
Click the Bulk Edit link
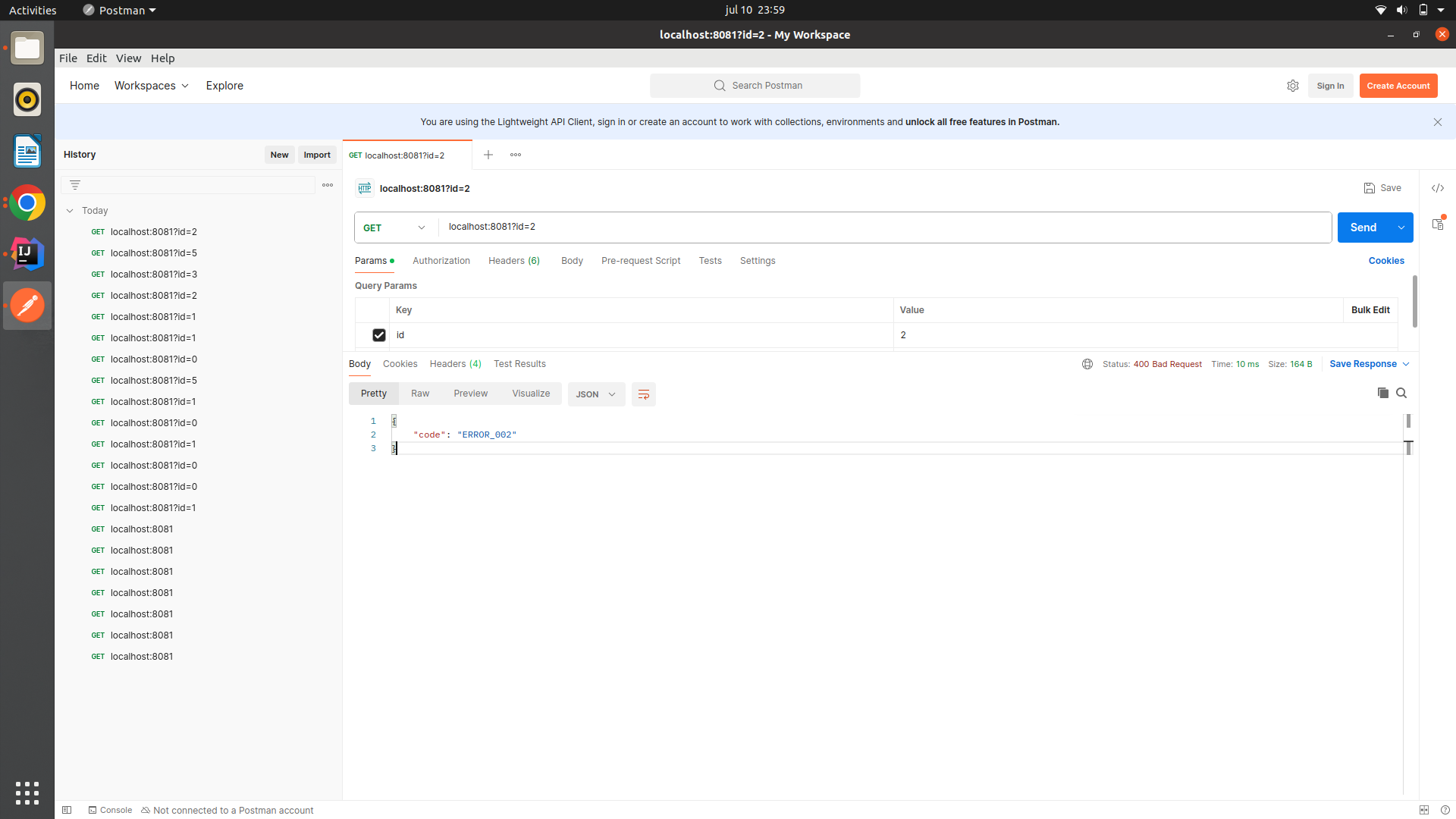[x=1370, y=310]
